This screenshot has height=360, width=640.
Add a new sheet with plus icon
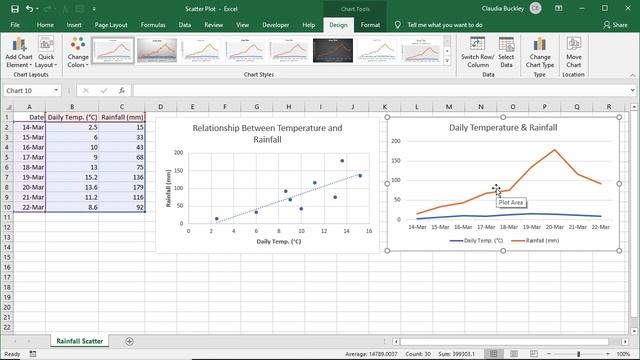tap(129, 341)
